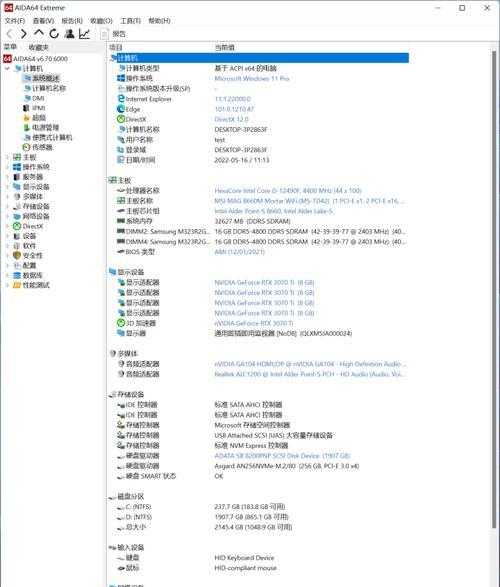Image resolution: width=500 pixels, height=587 pixels.
Task: Click the Windows logo icon beside 操作系统 row
Action: click(x=121, y=78)
